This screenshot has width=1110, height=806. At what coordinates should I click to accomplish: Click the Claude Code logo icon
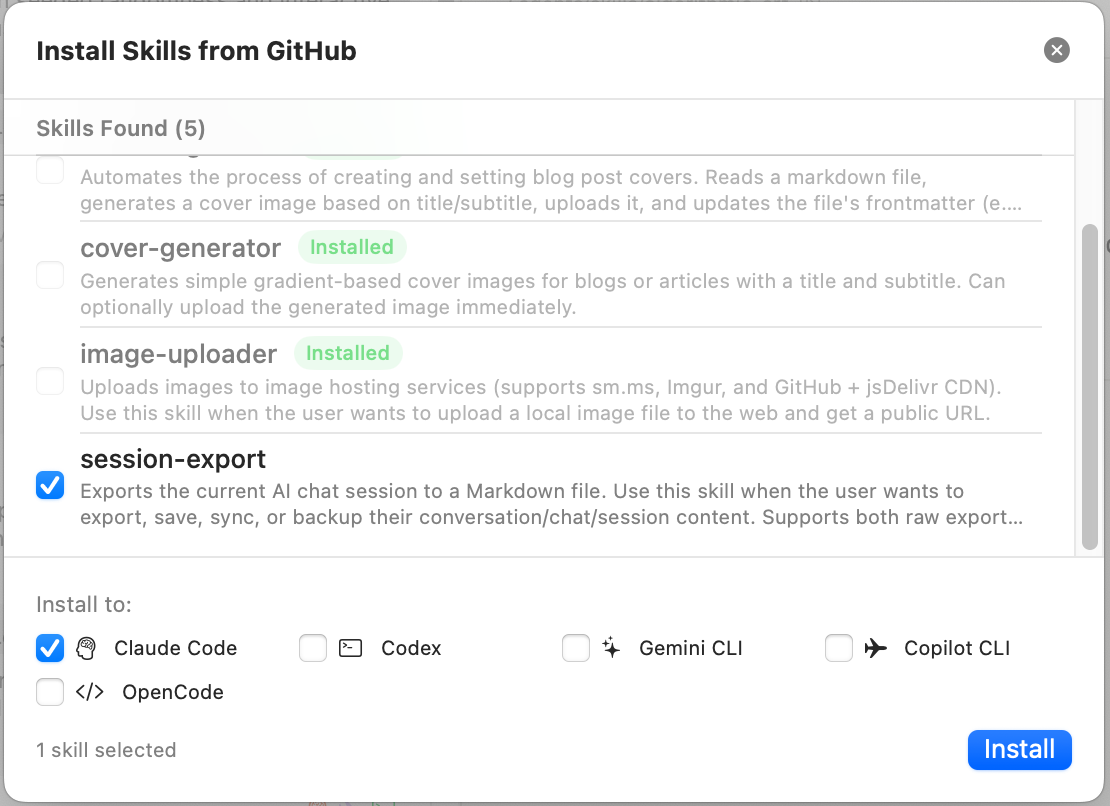86,648
